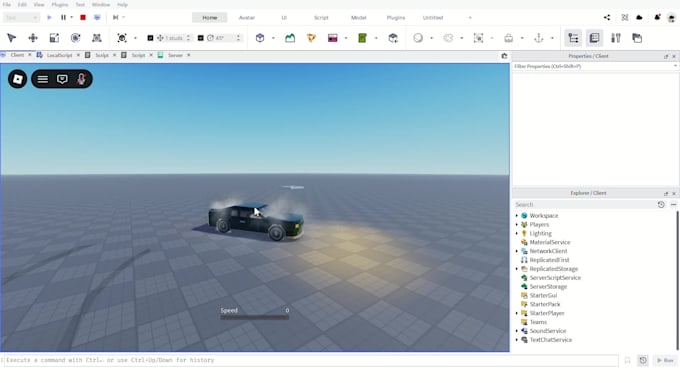
Task: Click the cloud icon in top bar
Action: (x=639, y=17)
